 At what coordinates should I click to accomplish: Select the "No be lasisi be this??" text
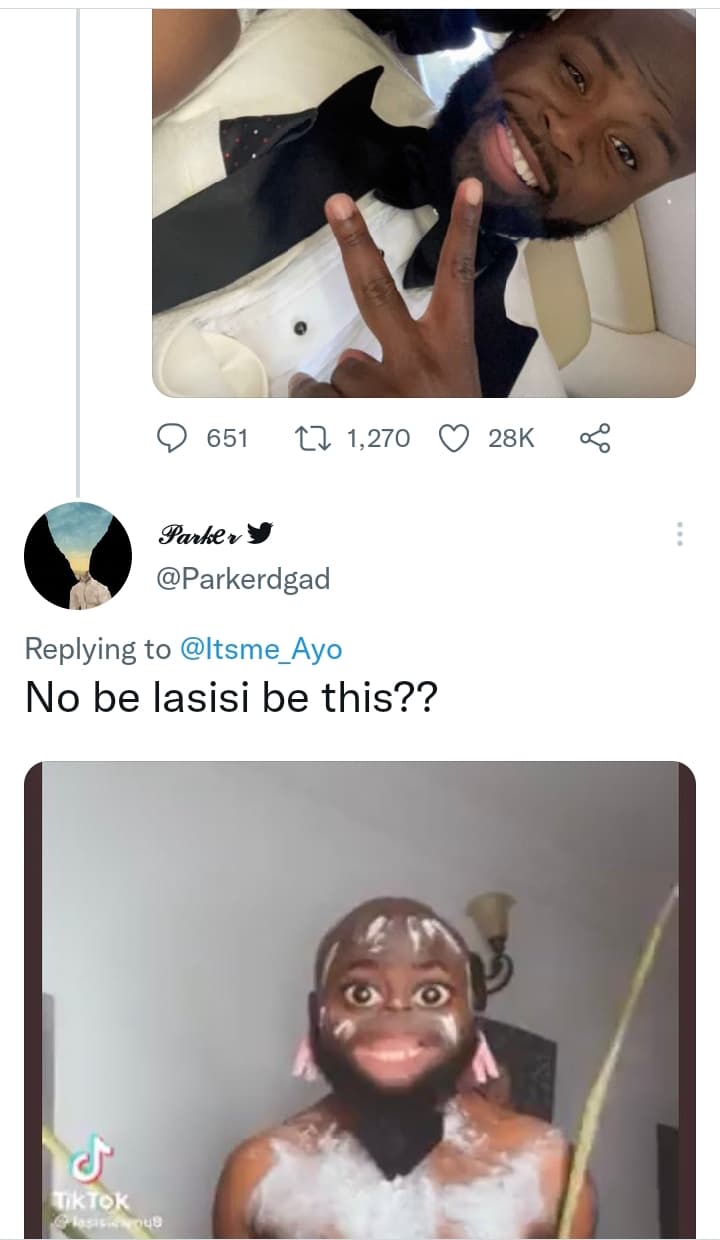pos(230,697)
